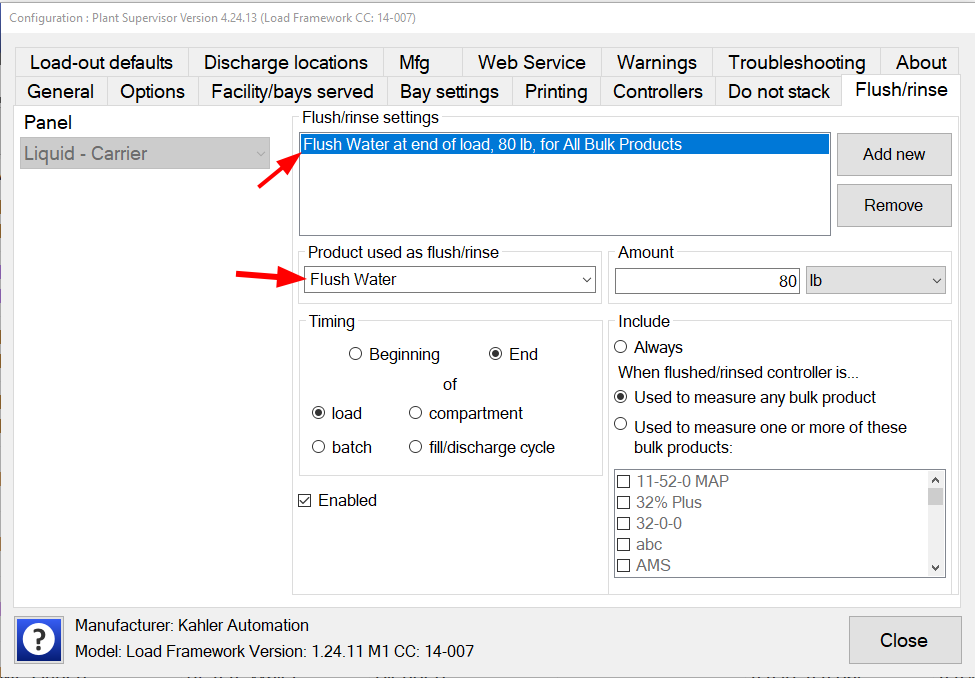Enable the 11-52-0 MAP checkbox

point(624,482)
